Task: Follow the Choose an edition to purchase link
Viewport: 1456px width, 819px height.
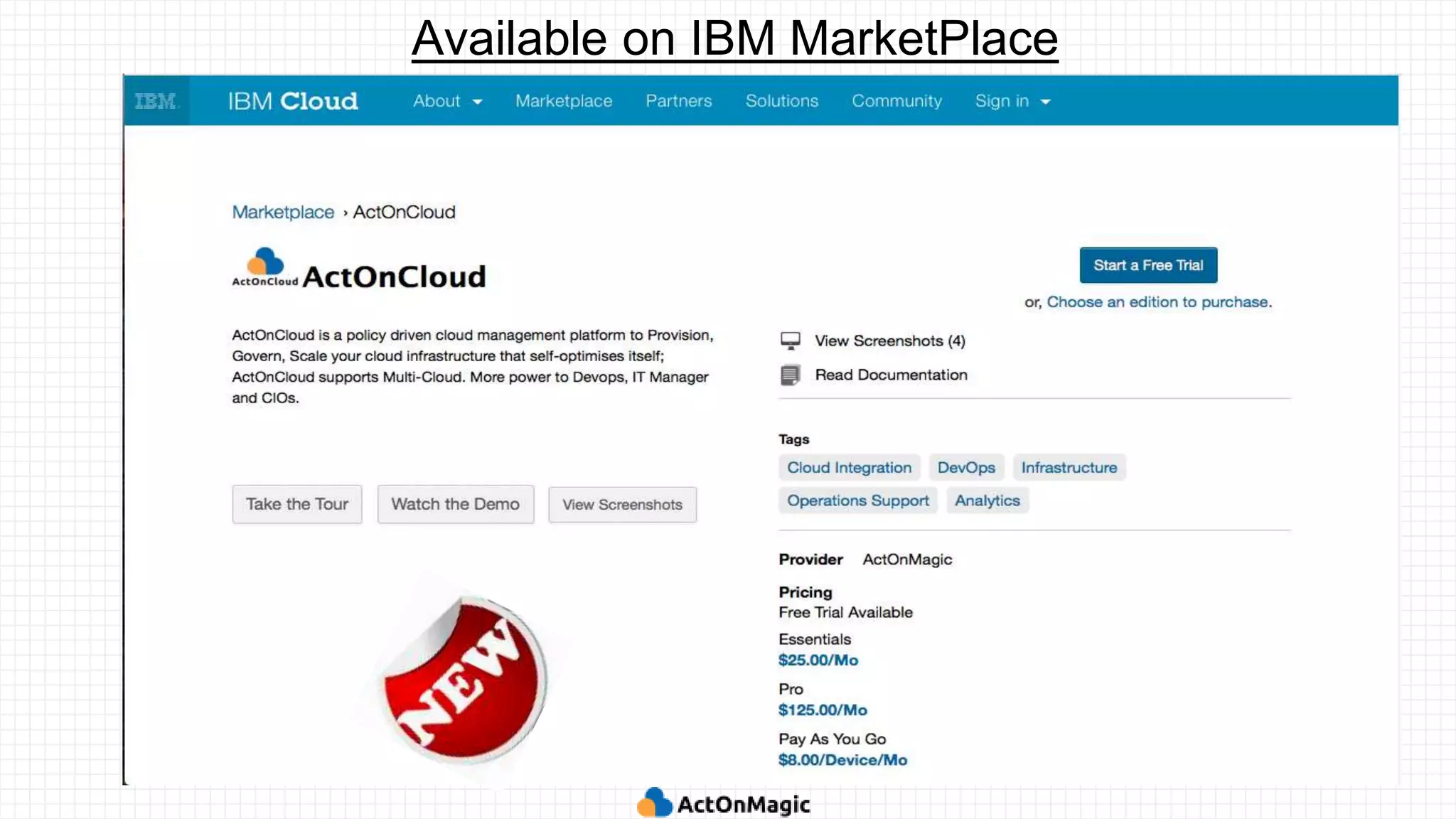Action: point(1159,302)
